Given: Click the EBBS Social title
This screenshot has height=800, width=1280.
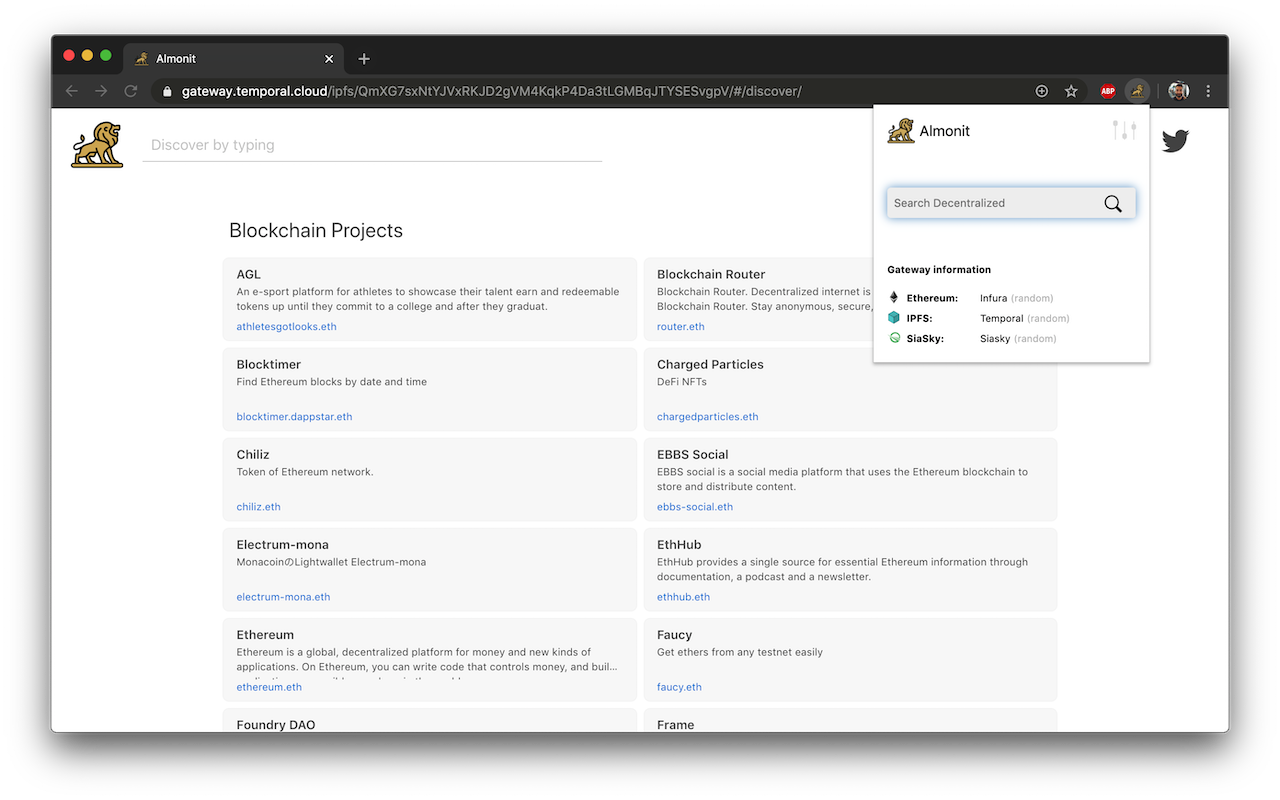Looking at the screenshot, I should [692, 454].
